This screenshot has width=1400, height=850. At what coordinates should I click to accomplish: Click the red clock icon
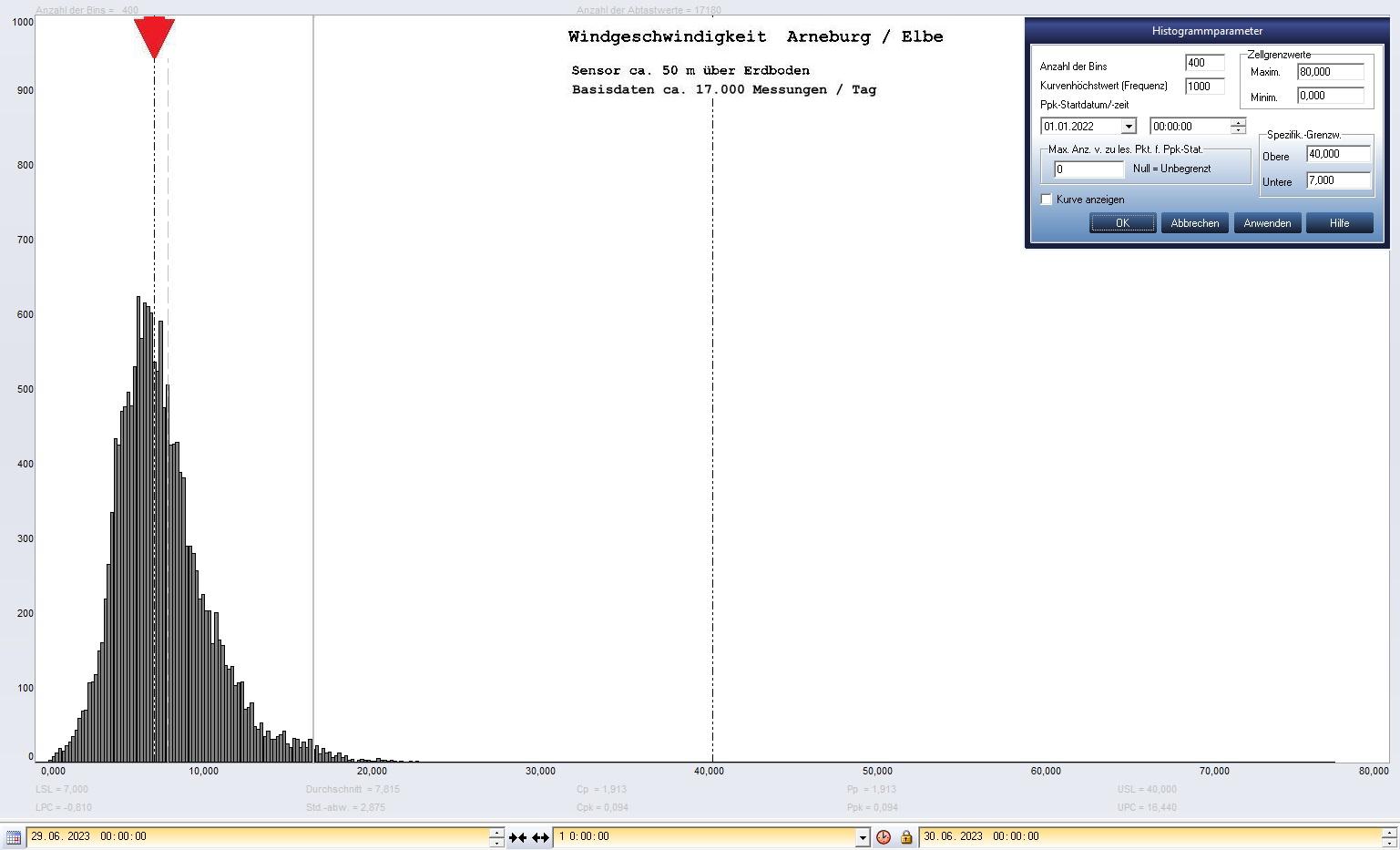tap(884, 836)
